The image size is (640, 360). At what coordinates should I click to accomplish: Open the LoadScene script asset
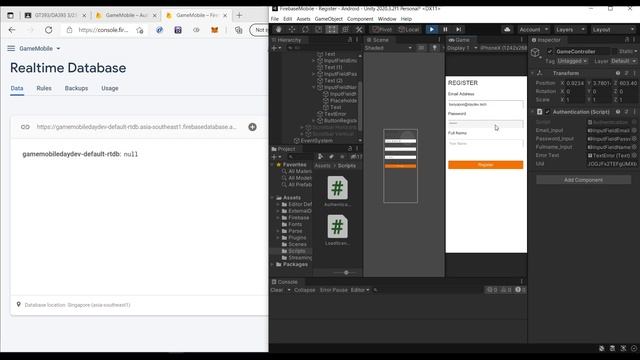(338, 230)
